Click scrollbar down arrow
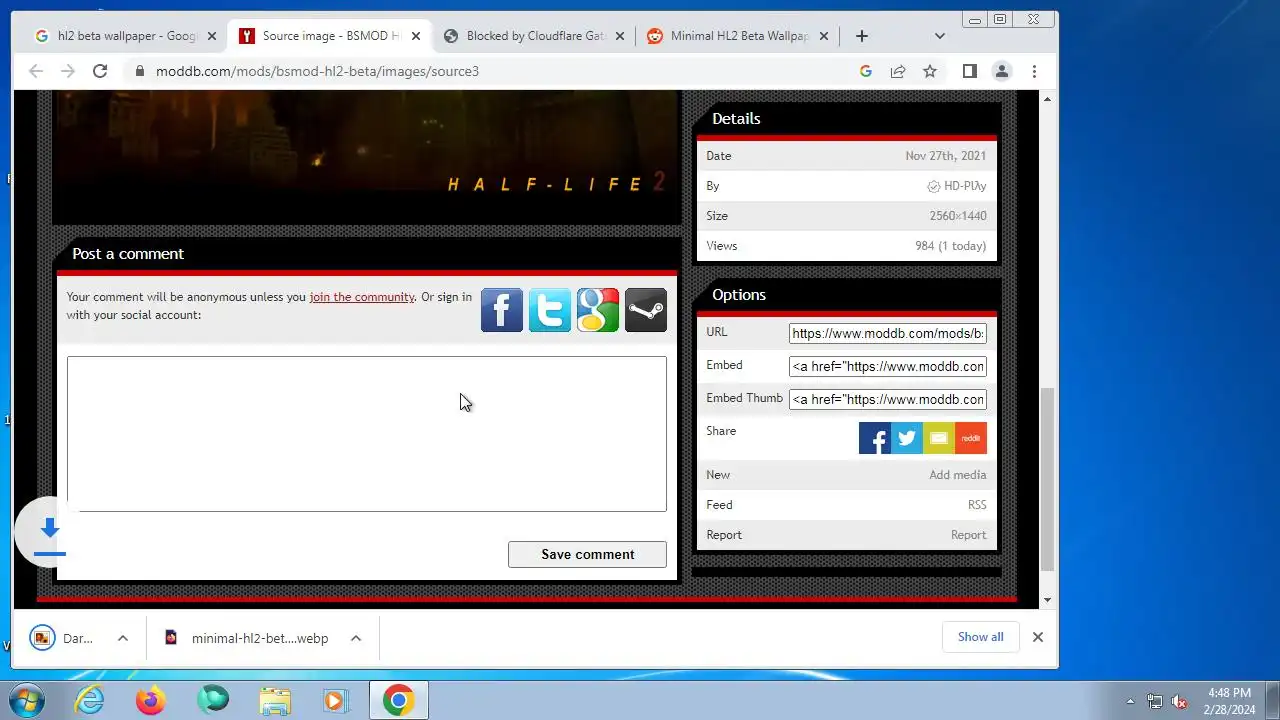1280x720 pixels. click(1047, 600)
